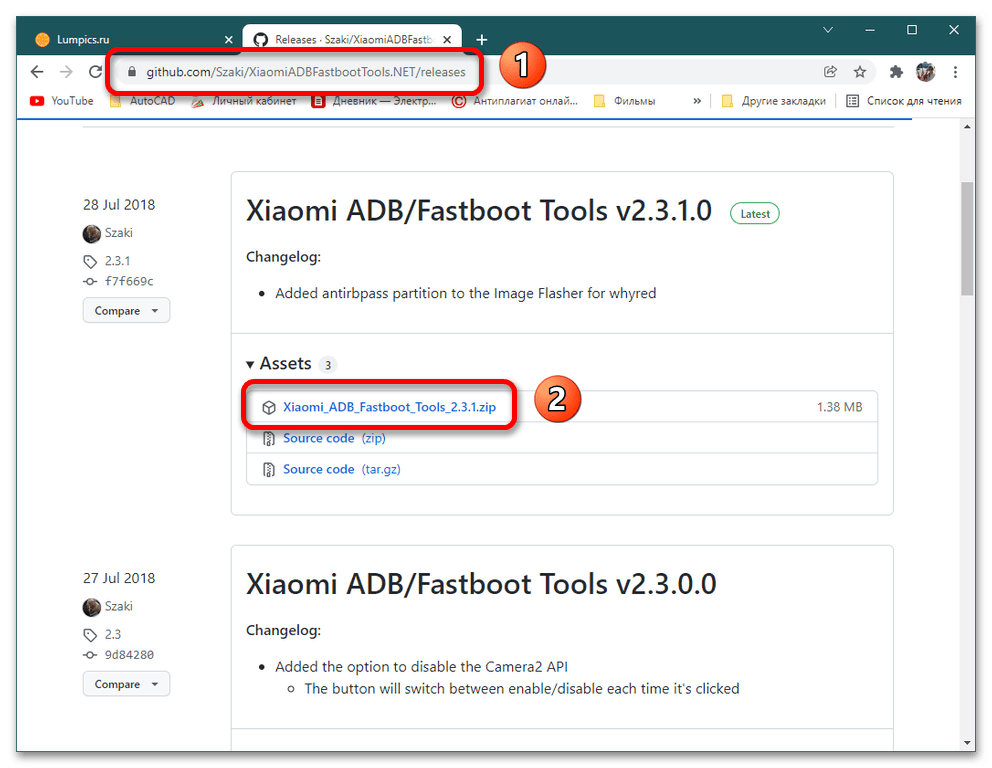Open the Фильмы bookmark folder
This screenshot has width=992, height=768.
(624, 101)
